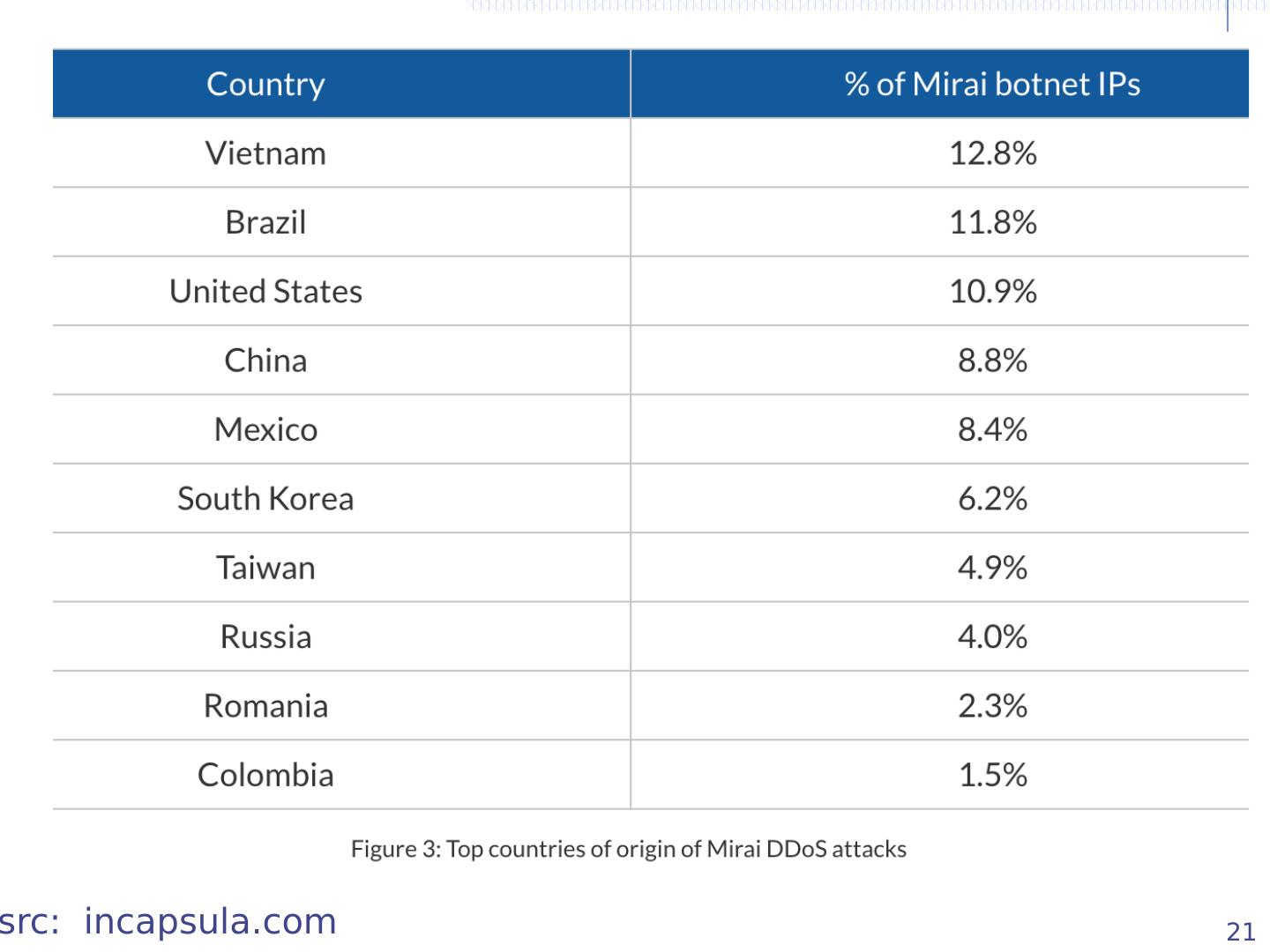Select the 4.0% value for Russia
This screenshot has height=952, width=1270.
click(992, 636)
